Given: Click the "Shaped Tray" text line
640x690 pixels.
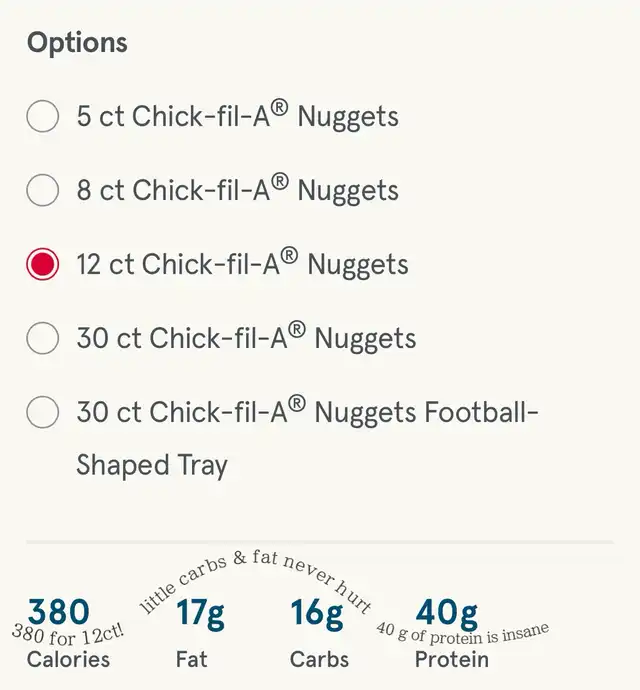Looking at the screenshot, I should pyautogui.click(x=152, y=465).
